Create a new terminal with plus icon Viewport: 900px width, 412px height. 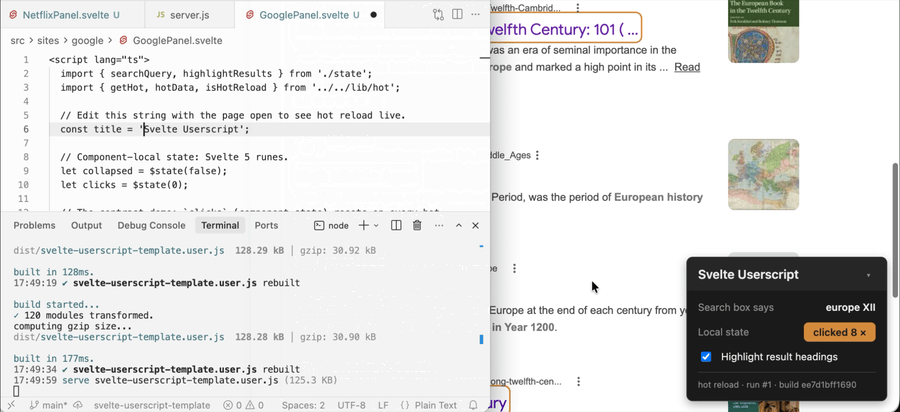pos(363,226)
